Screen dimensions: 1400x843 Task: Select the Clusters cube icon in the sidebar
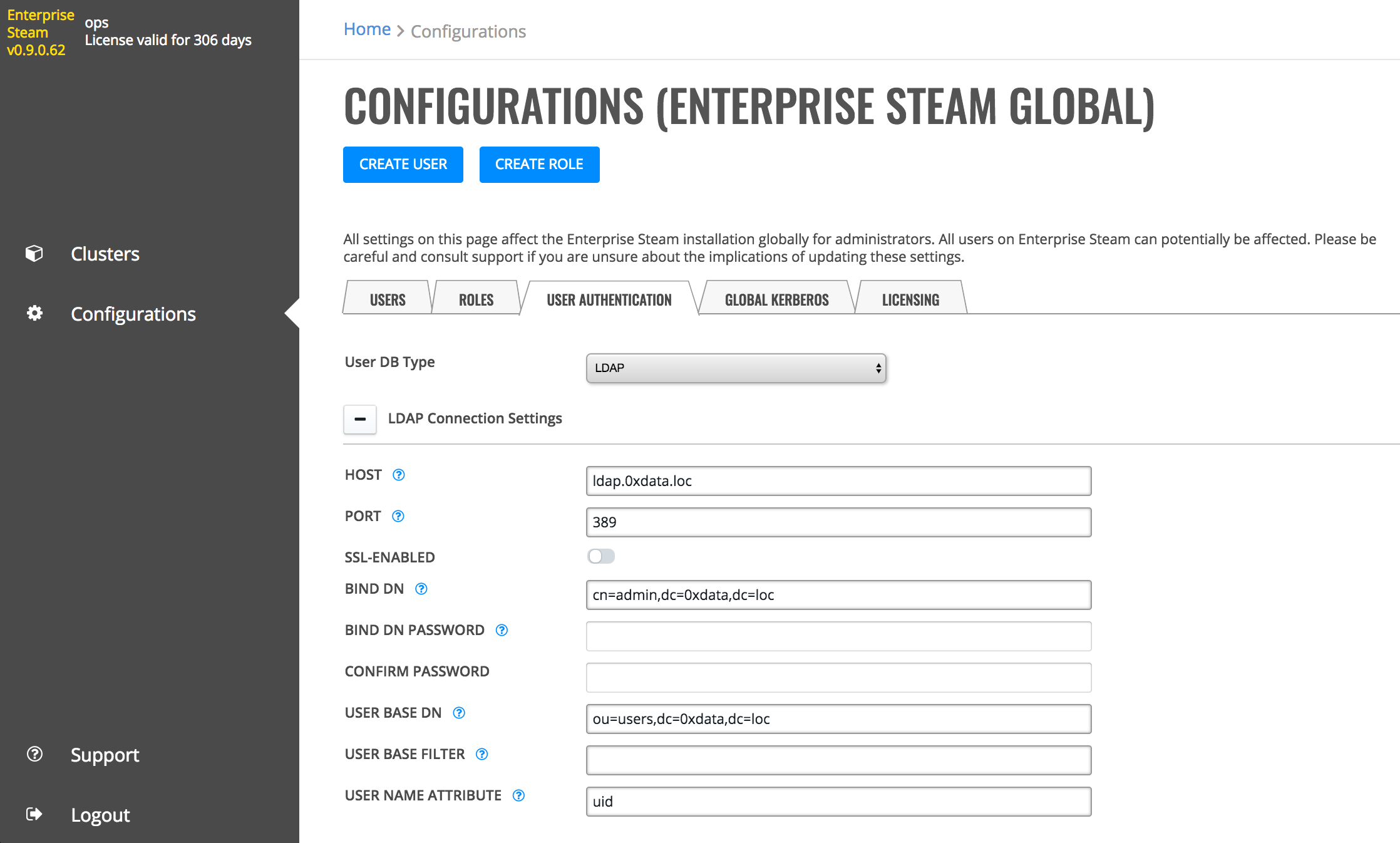tap(34, 253)
